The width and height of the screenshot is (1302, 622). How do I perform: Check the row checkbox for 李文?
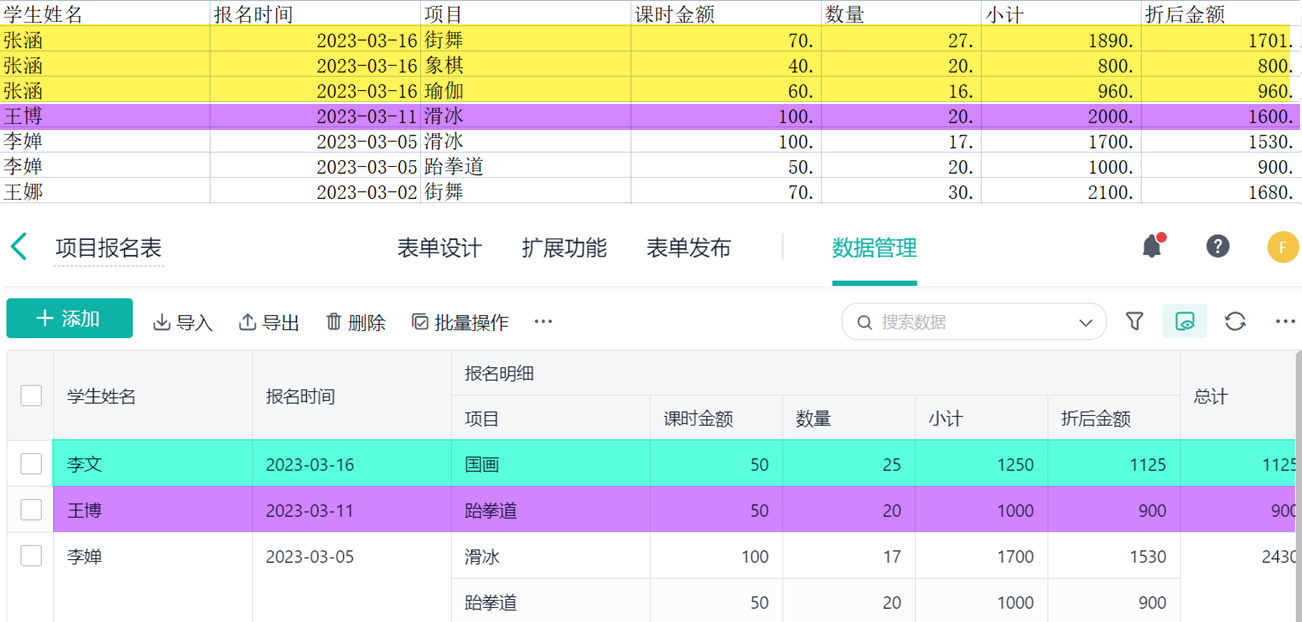(x=31, y=464)
